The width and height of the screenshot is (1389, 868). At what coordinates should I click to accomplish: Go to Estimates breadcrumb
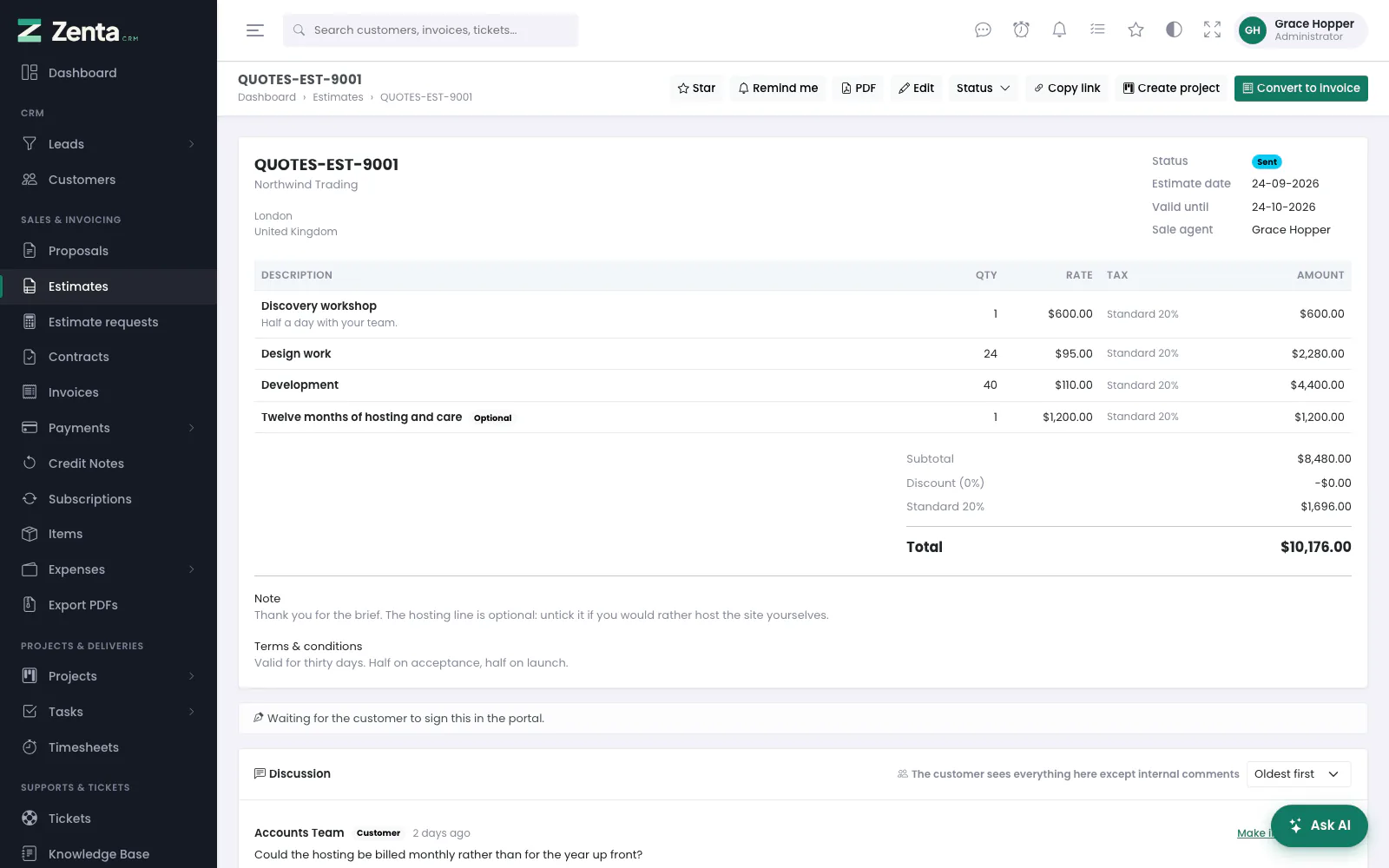point(338,97)
